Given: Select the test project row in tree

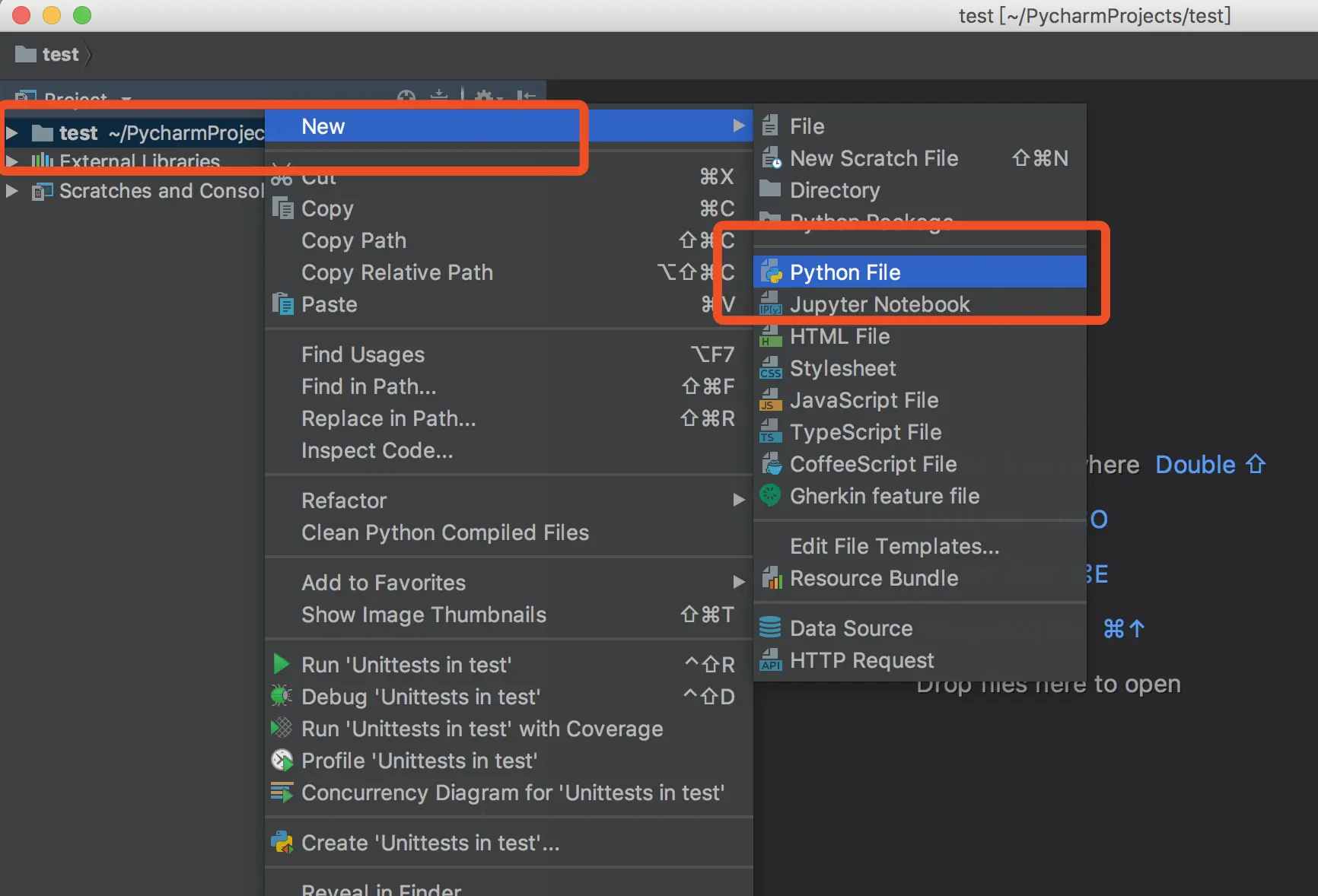Looking at the screenshot, I should [133, 133].
